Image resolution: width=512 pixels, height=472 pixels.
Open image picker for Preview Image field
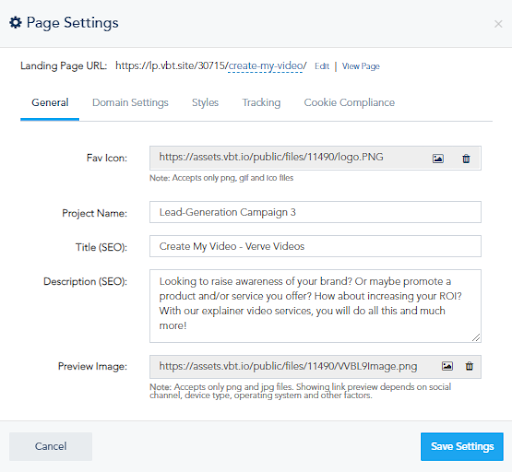pyautogui.click(x=447, y=366)
